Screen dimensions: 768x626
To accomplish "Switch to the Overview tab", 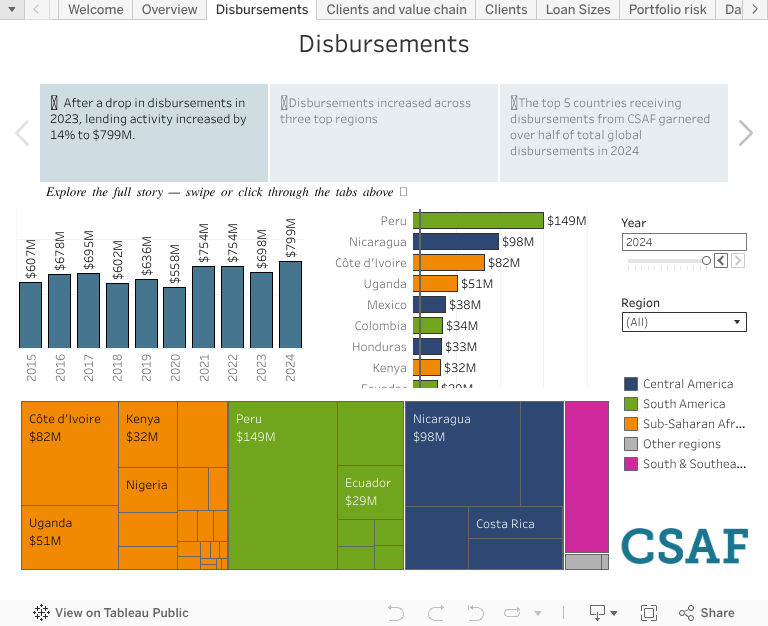I will pyautogui.click(x=169, y=10).
